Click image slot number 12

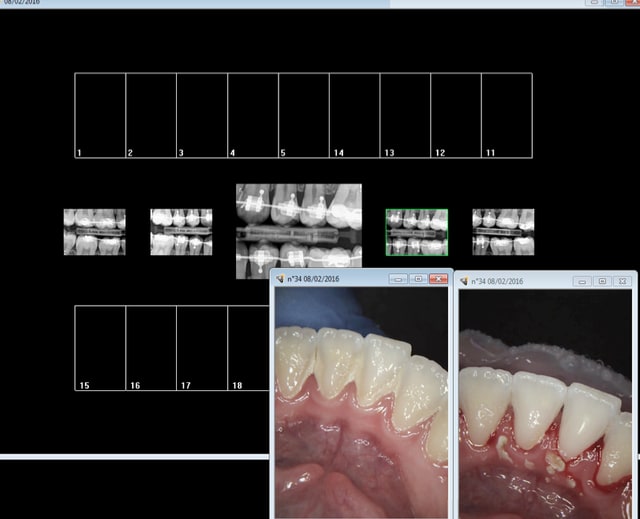(x=455, y=115)
